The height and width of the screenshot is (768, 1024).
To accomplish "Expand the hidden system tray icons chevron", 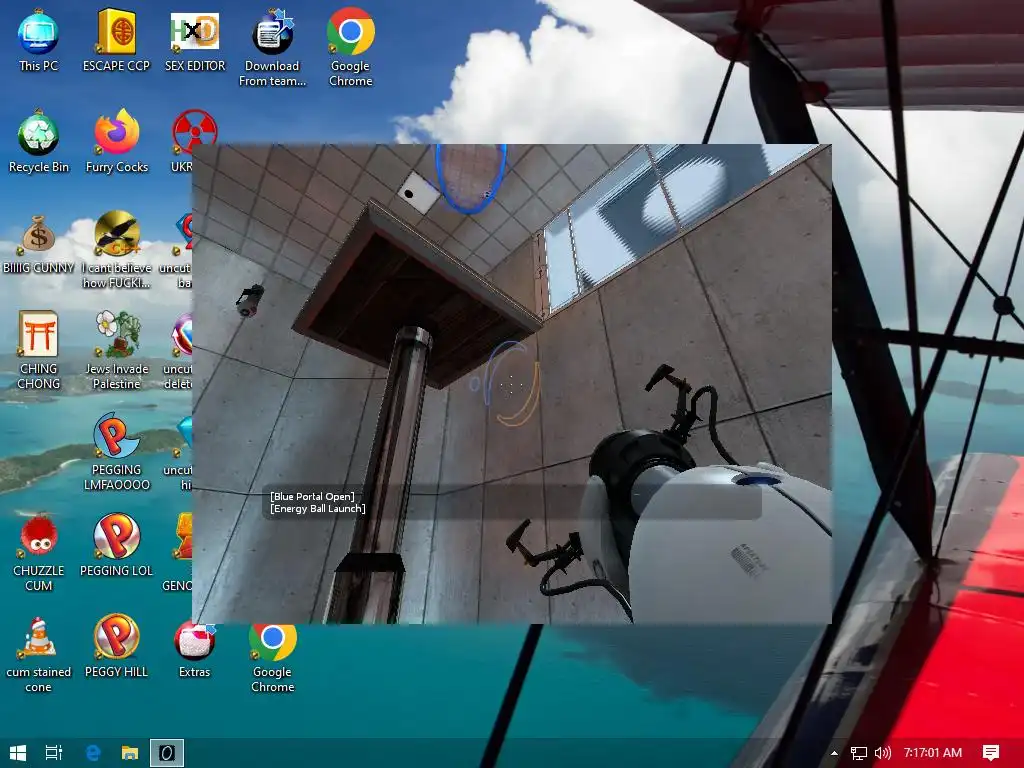I will 834,753.
